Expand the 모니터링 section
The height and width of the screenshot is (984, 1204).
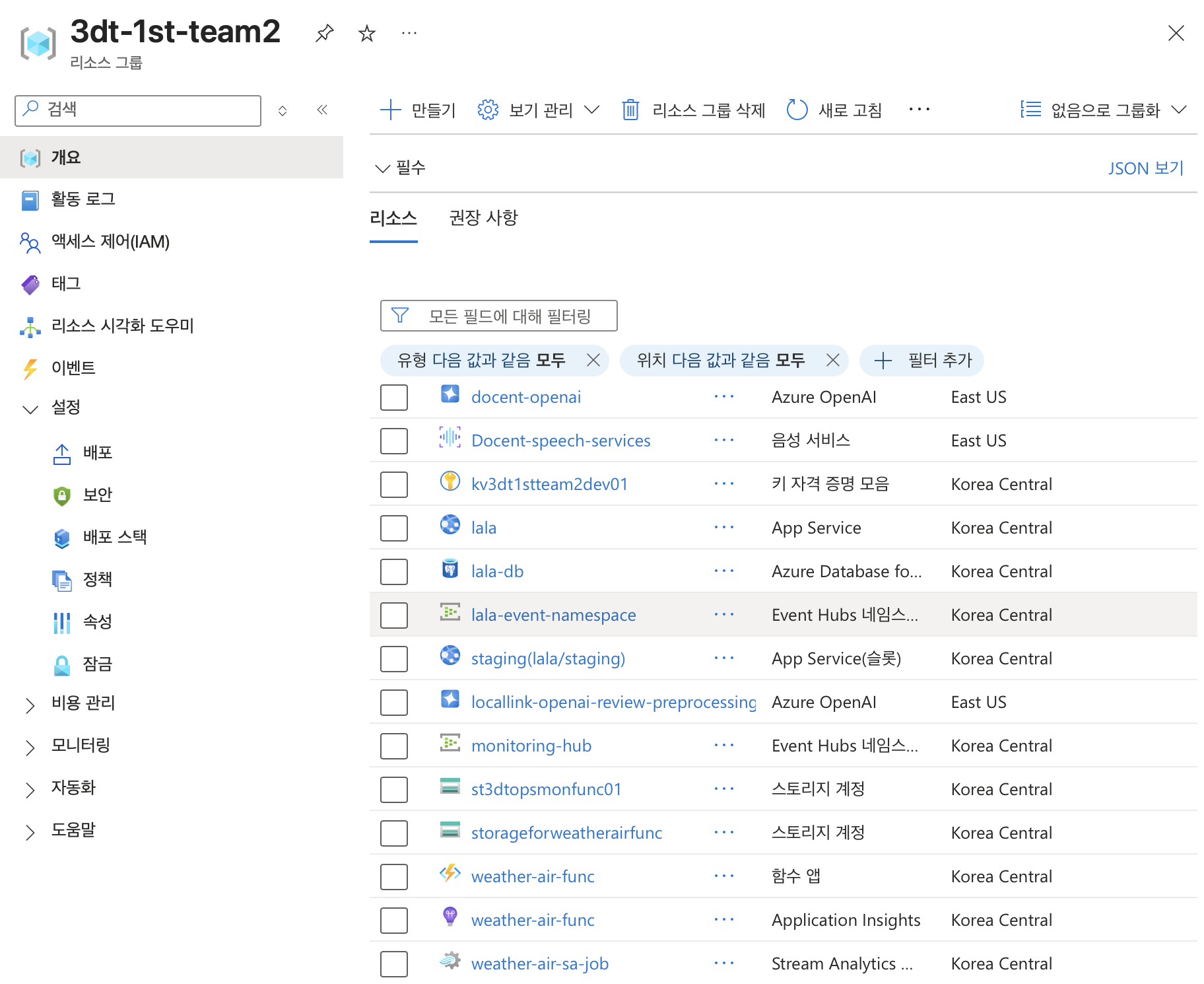(x=30, y=748)
